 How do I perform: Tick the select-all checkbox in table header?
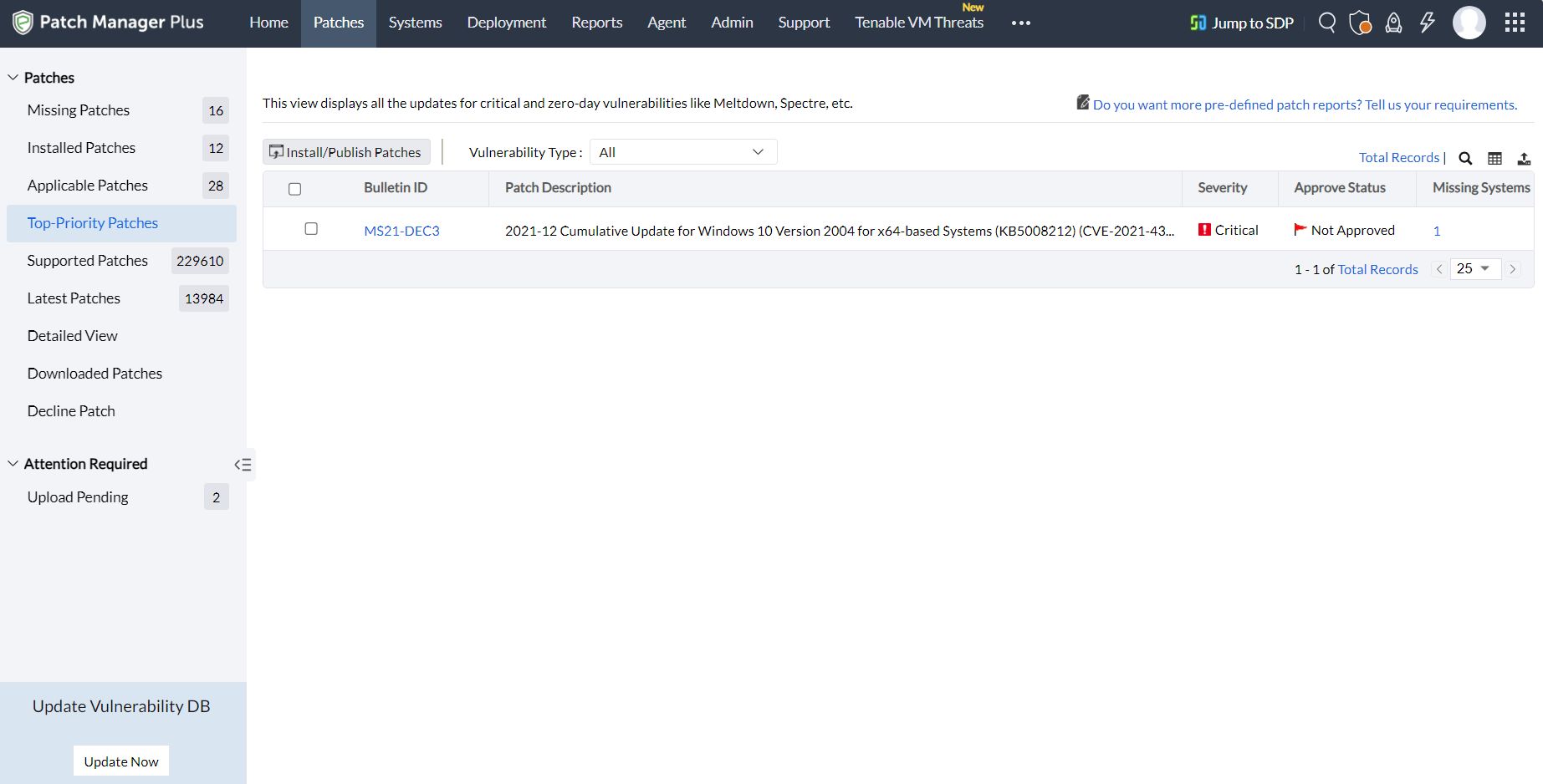[294, 189]
